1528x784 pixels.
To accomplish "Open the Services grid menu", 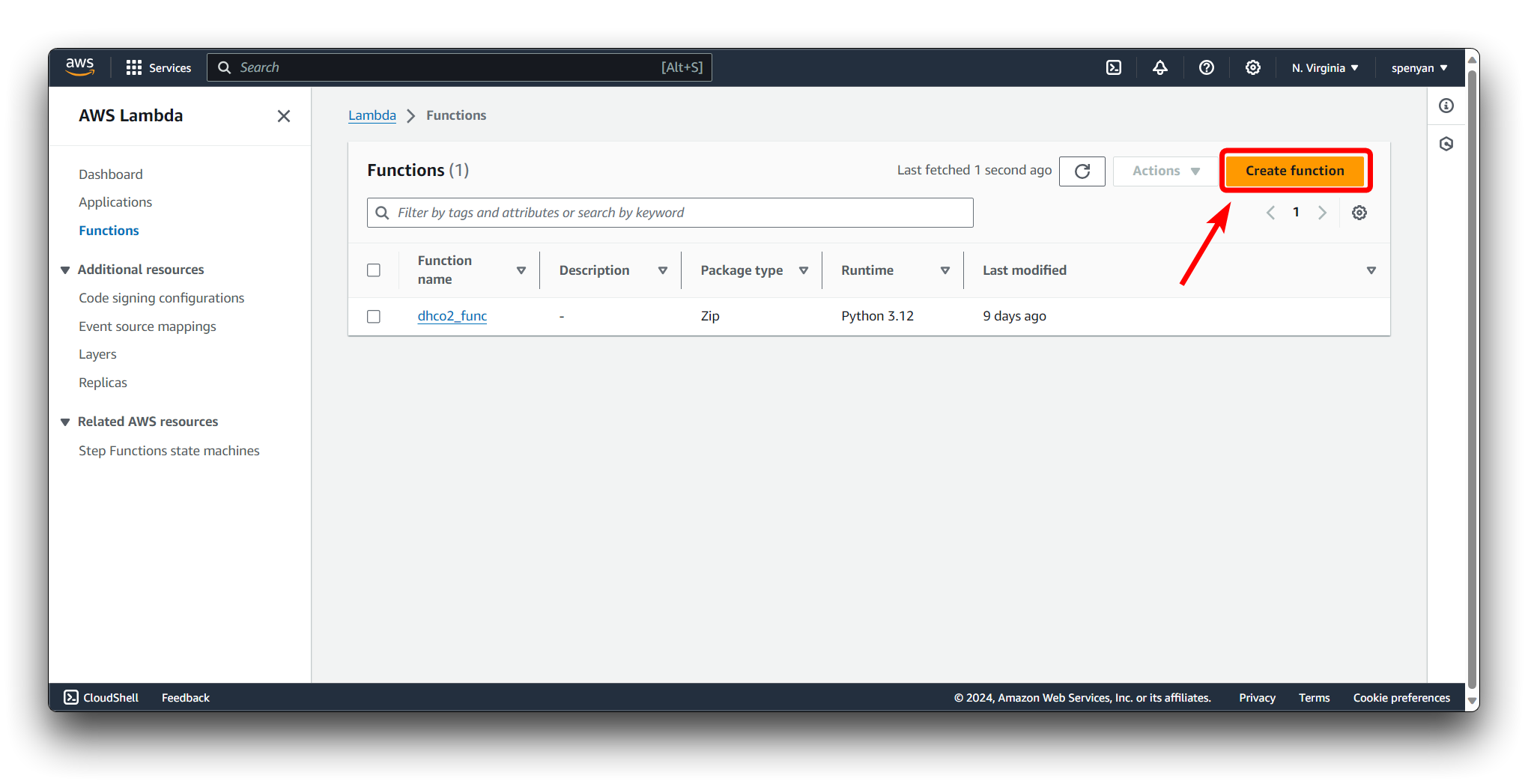I will (158, 67).
